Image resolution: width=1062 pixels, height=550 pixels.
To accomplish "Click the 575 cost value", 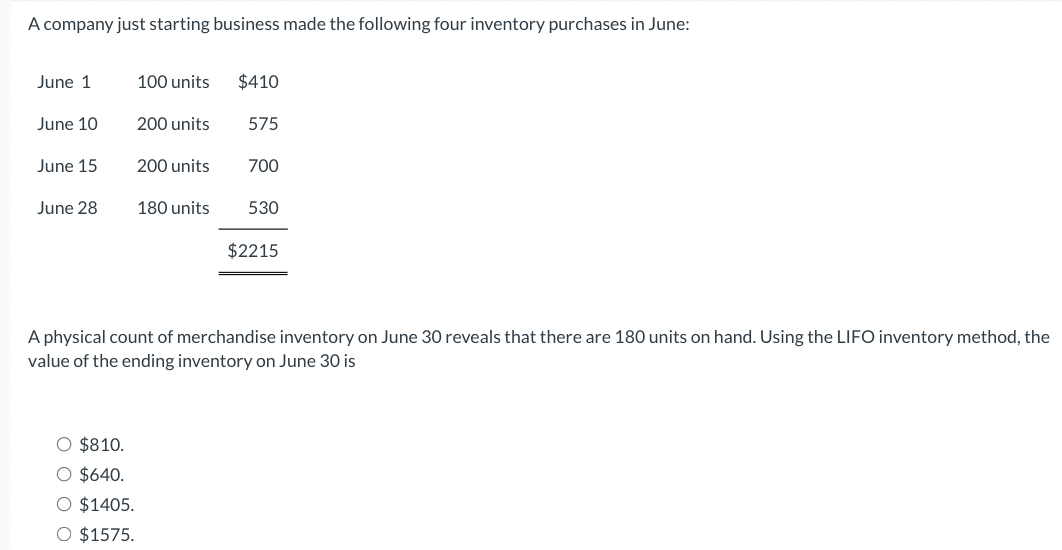I will [x=263, y=124].
